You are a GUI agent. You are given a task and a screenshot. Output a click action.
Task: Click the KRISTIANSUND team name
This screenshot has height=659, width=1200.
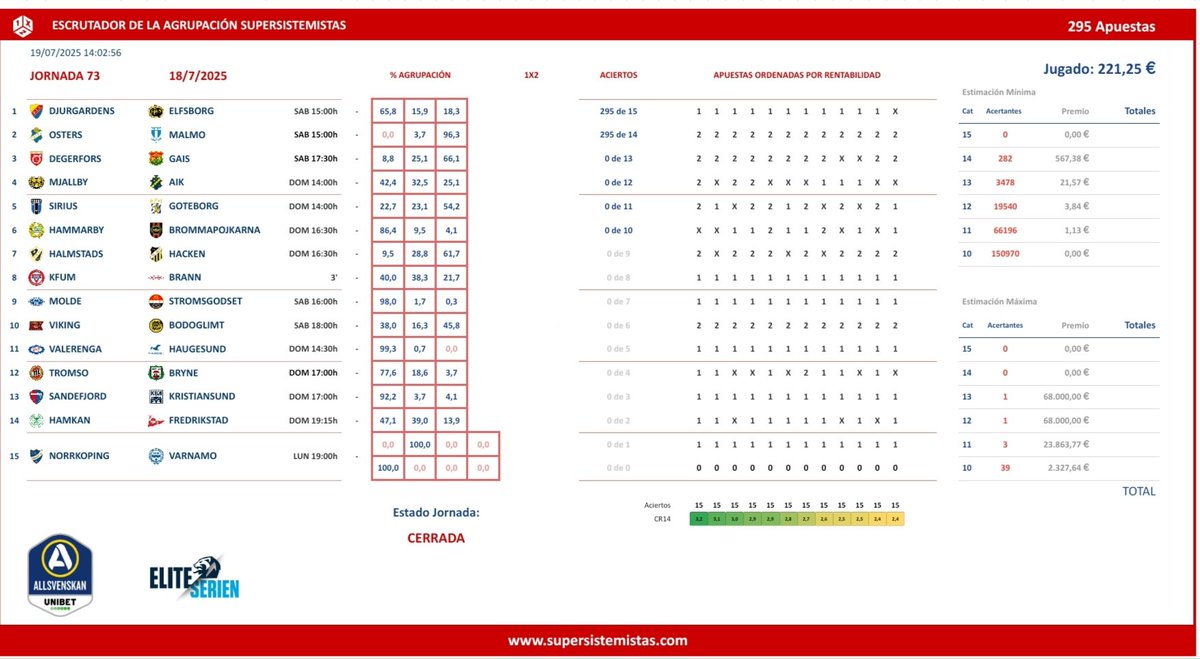coord(201,397)
